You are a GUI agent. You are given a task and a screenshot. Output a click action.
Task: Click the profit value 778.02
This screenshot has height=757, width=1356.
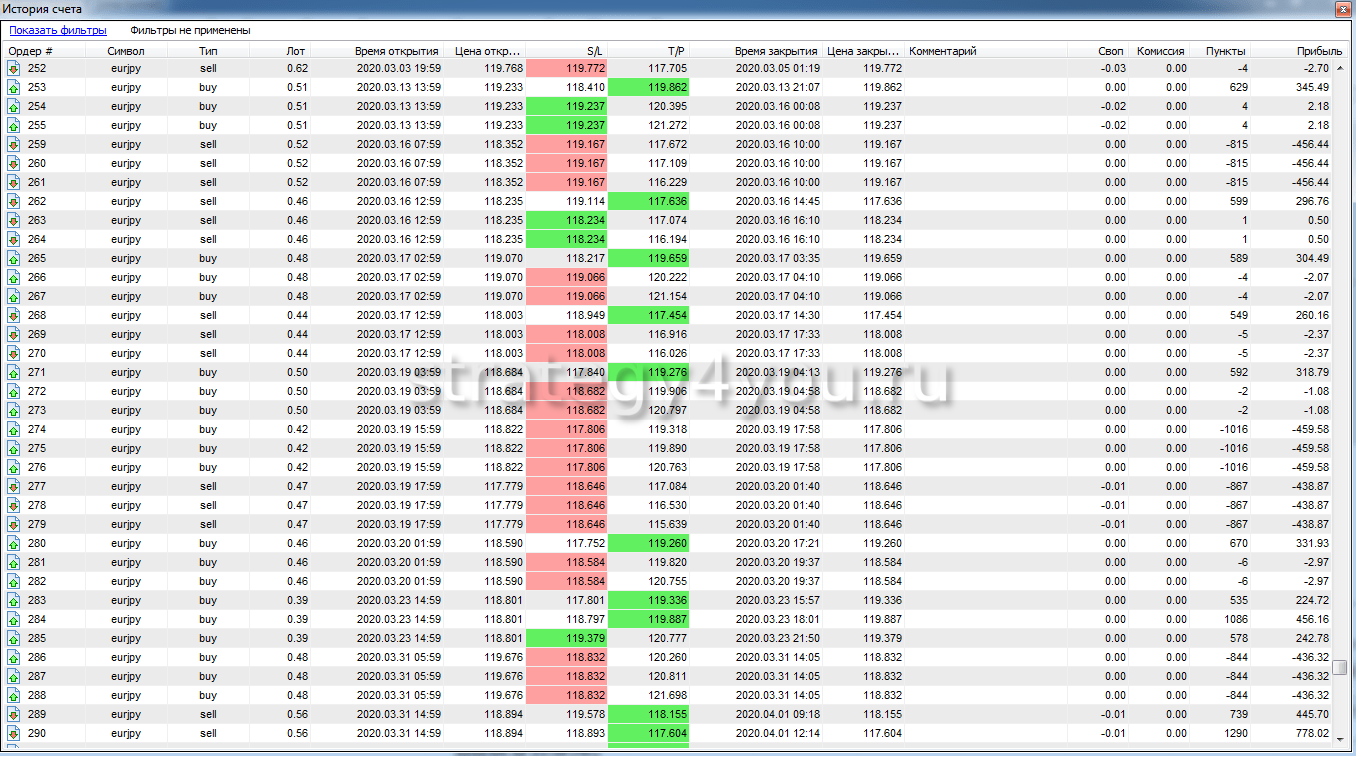pyautogui.click(x=1310, y=733)
